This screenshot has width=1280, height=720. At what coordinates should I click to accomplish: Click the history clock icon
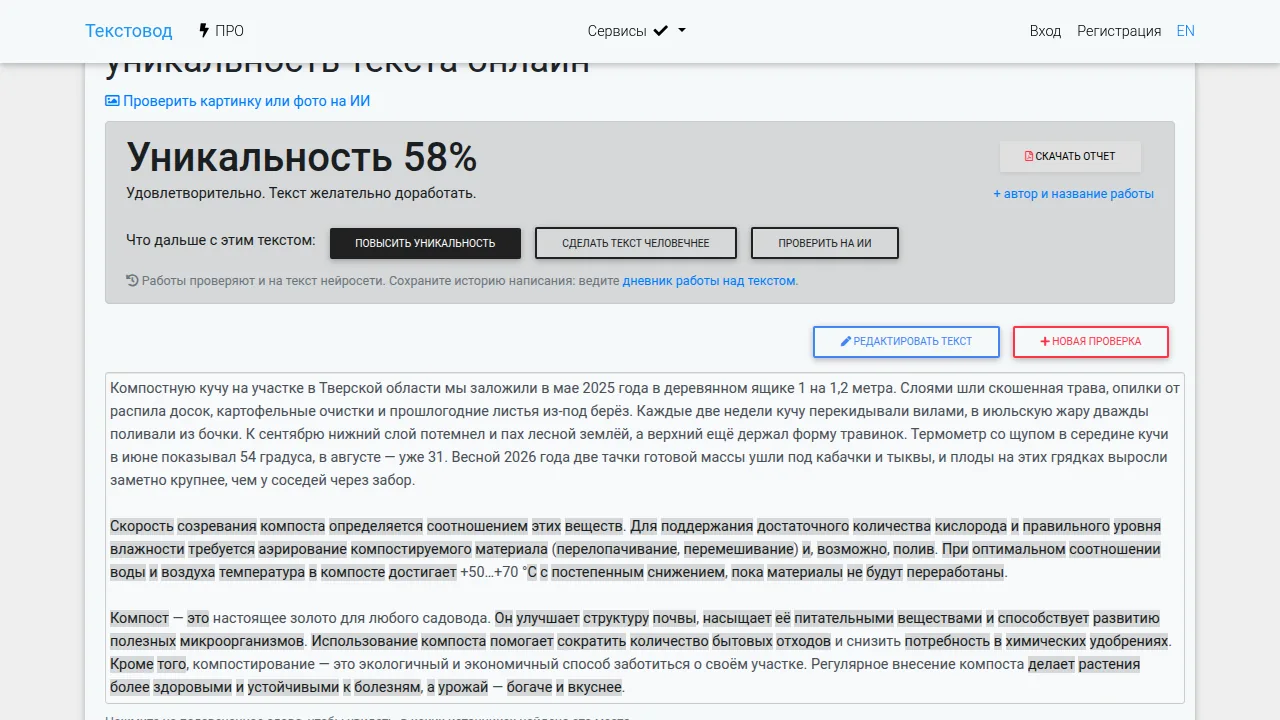tap(132, 281)
